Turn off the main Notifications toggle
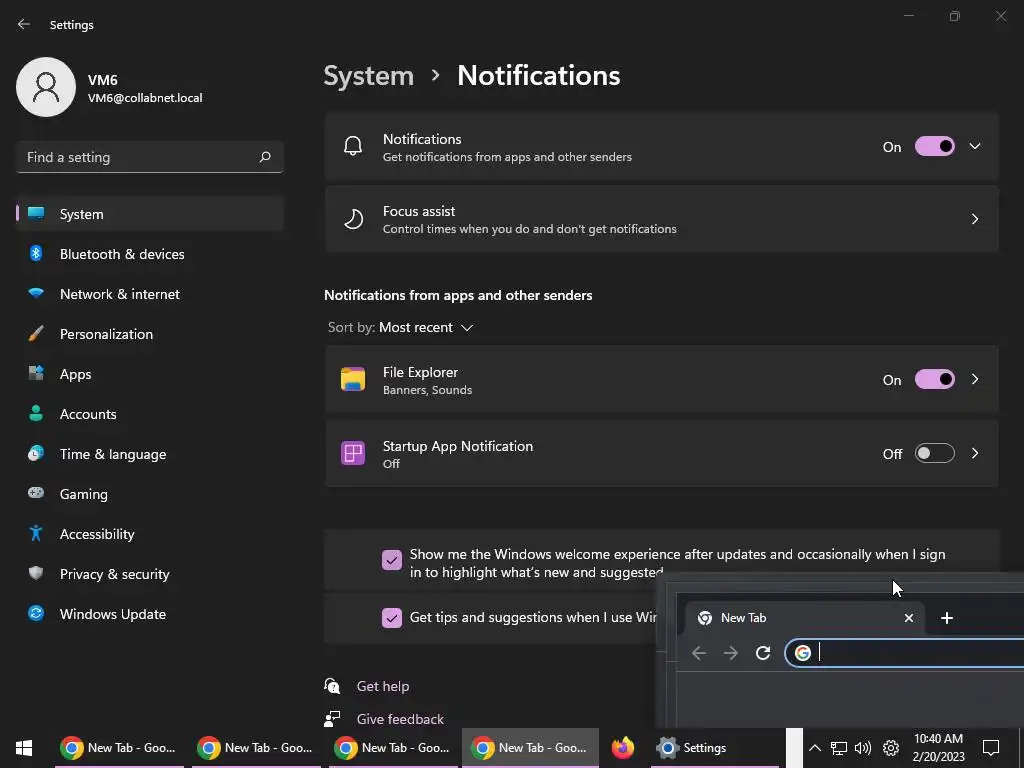Viewport: 1024px width, 768px height. point(935,146)
